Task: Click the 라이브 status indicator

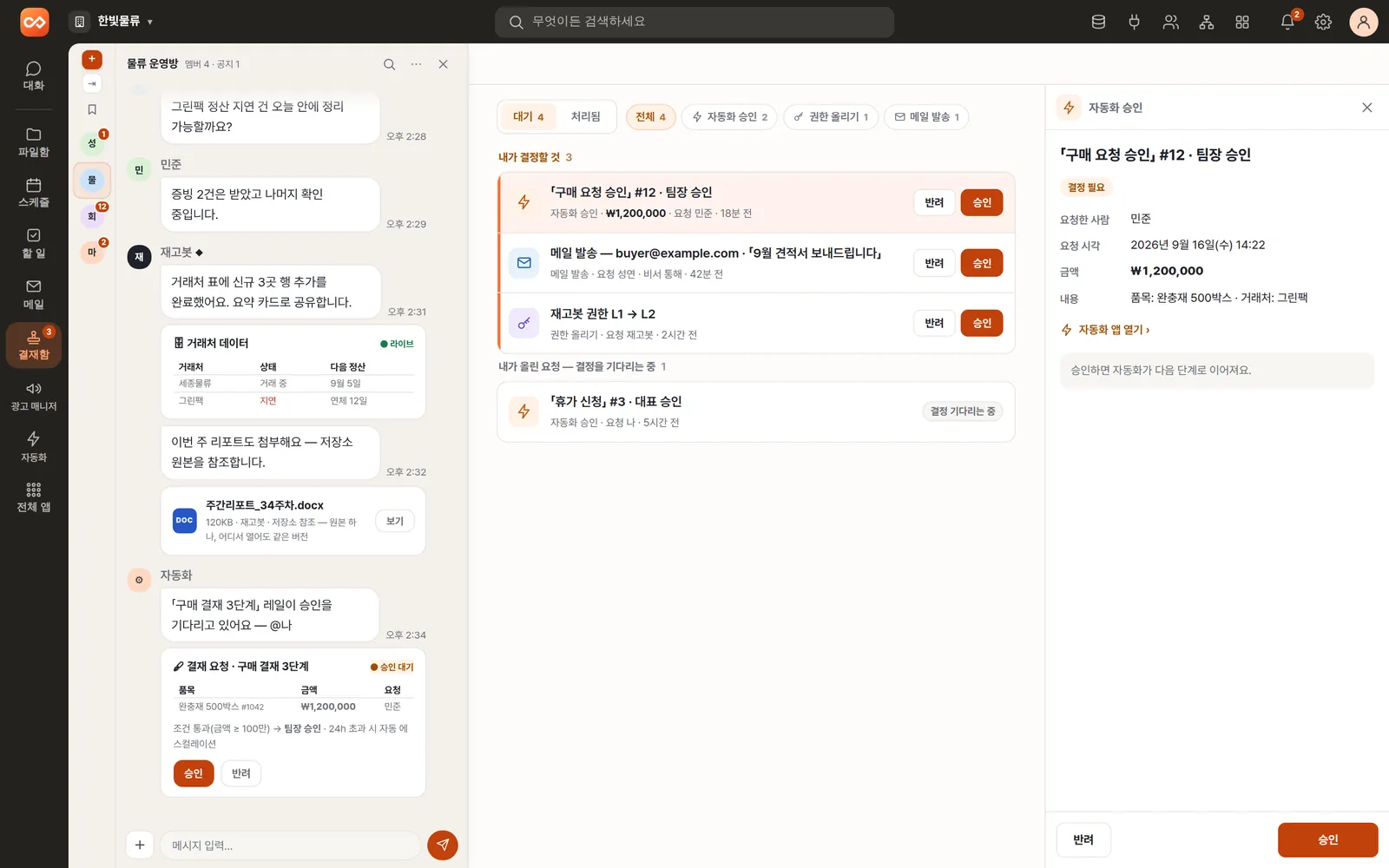Action: click(397, 344)
